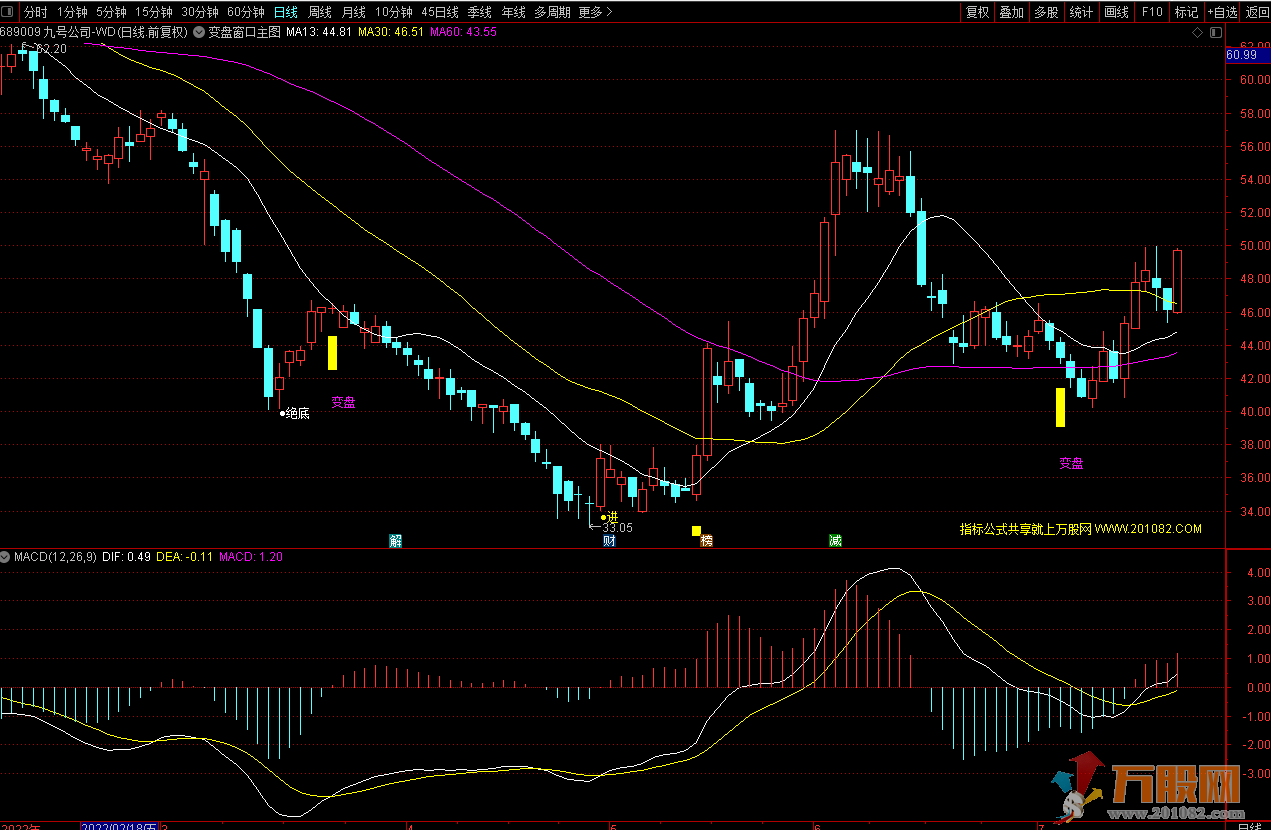Viewport: 1271px width, 830px height.
Task: Click the 标记 mark button
Action: pyautogui.click(x=1186, y=12)
